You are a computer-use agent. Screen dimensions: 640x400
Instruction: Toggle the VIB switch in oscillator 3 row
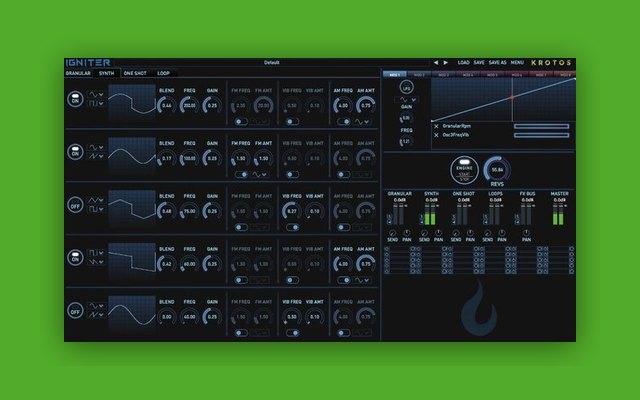point(292,227)
